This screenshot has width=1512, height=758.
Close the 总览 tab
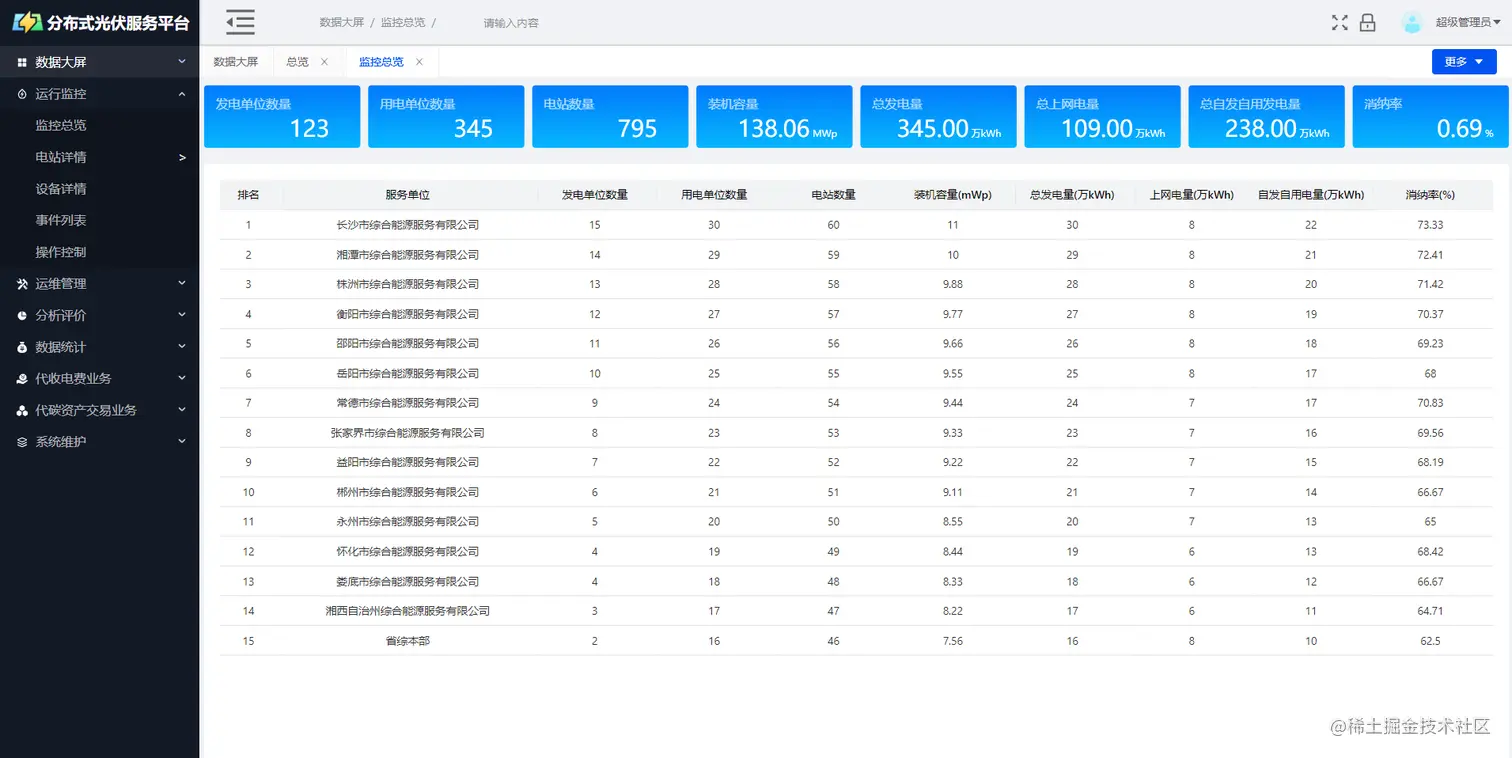coord(324,62)
